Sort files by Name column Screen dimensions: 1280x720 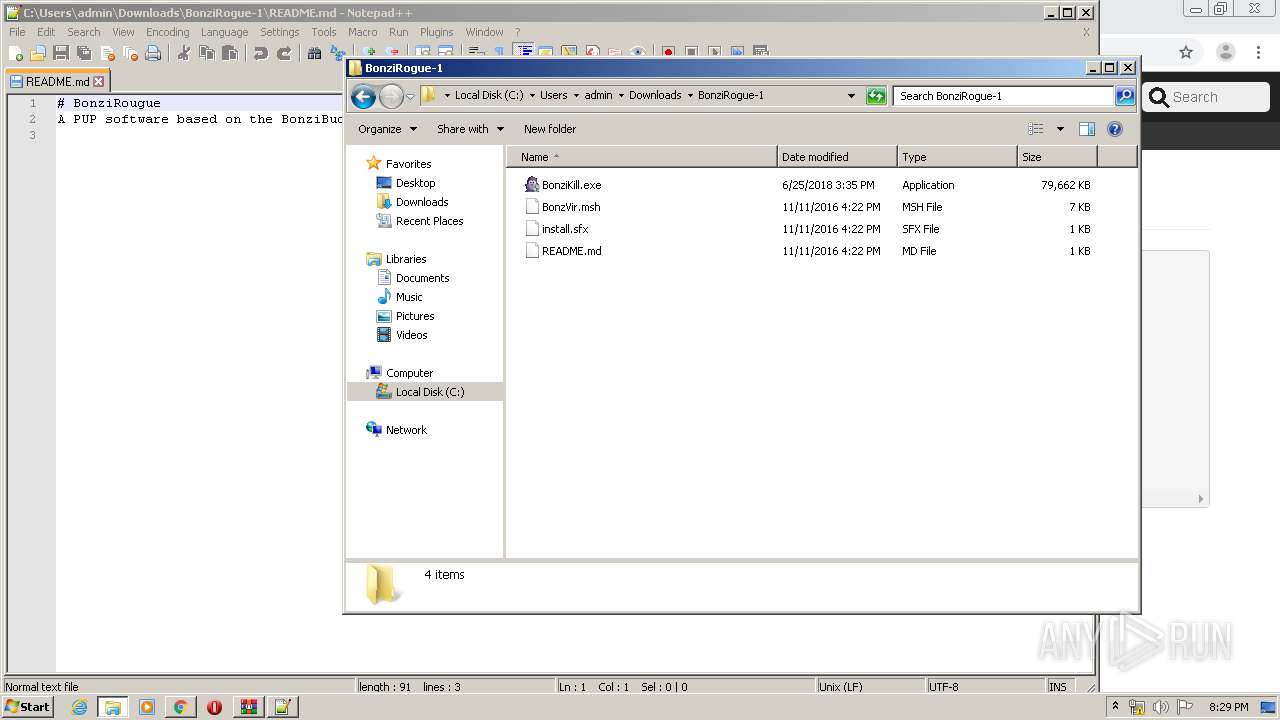pyautogui.click(x=641, y=157)
